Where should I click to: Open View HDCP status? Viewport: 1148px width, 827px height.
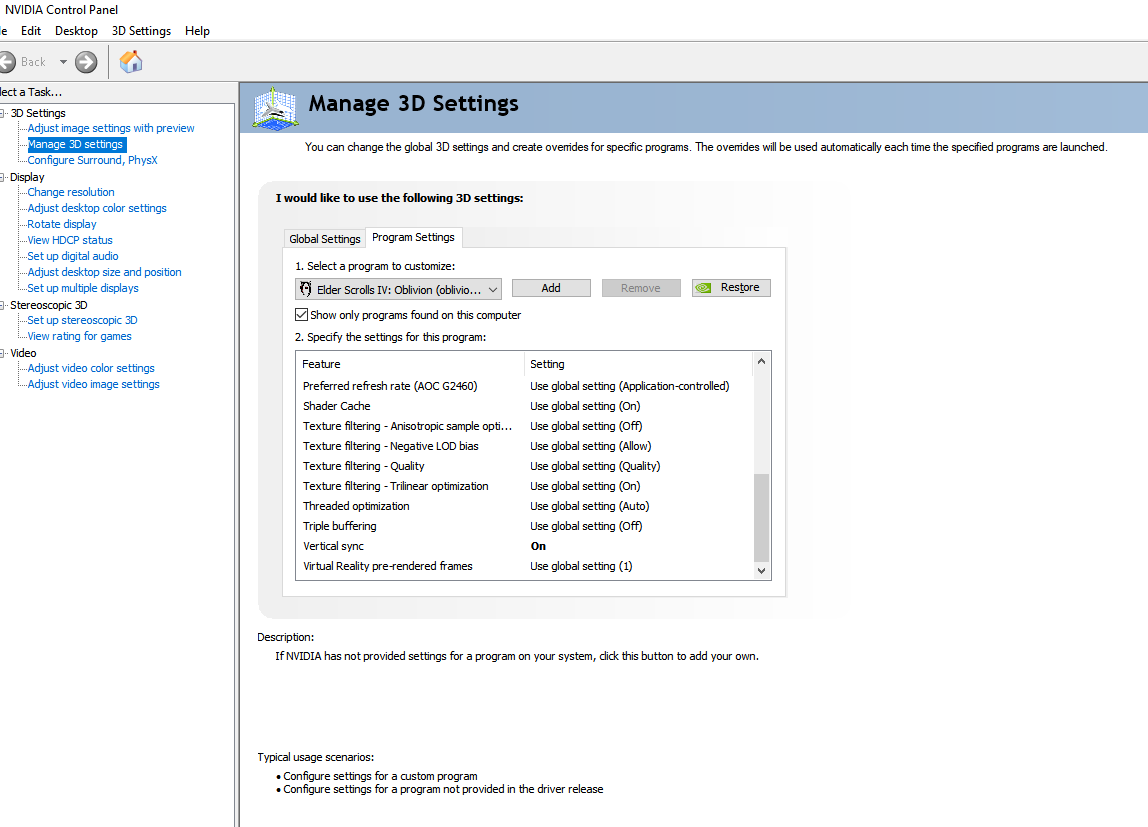pyautogui.click(x=70, y=240)
